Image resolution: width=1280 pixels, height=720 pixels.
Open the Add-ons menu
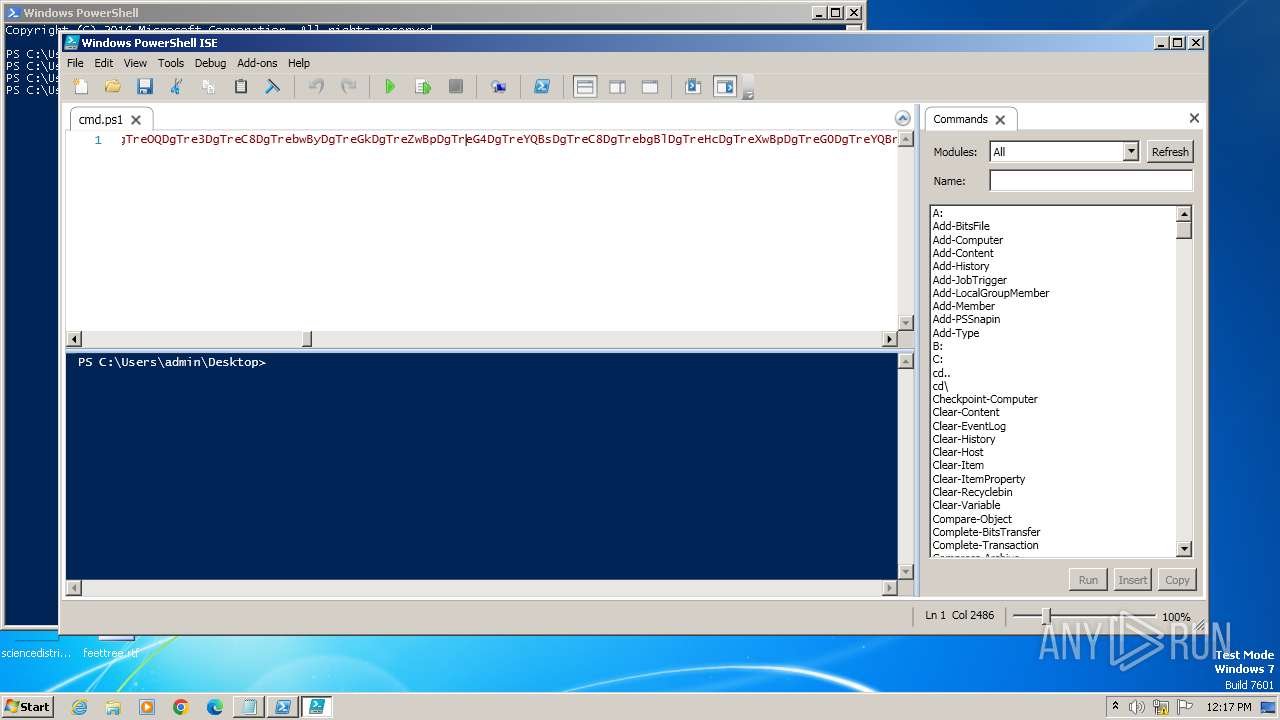click(257, 63)
